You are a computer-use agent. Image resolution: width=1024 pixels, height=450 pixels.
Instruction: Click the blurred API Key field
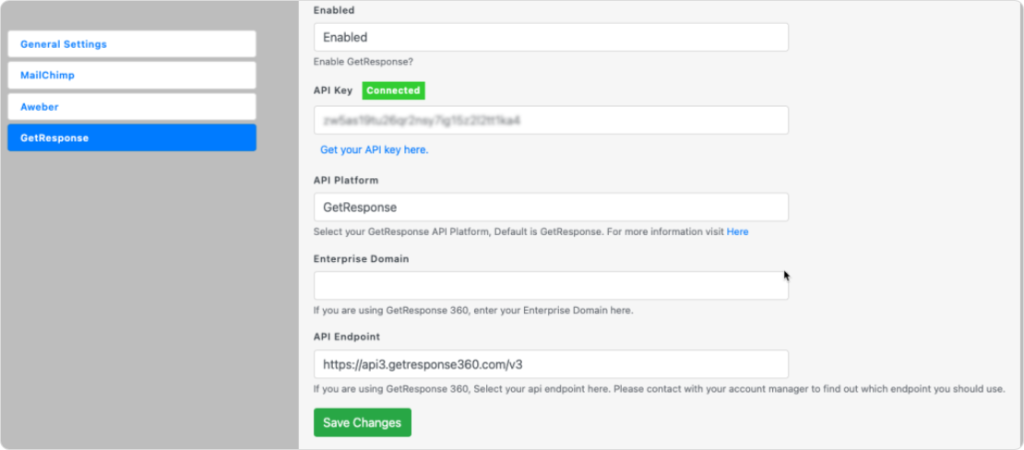[551, 120]
